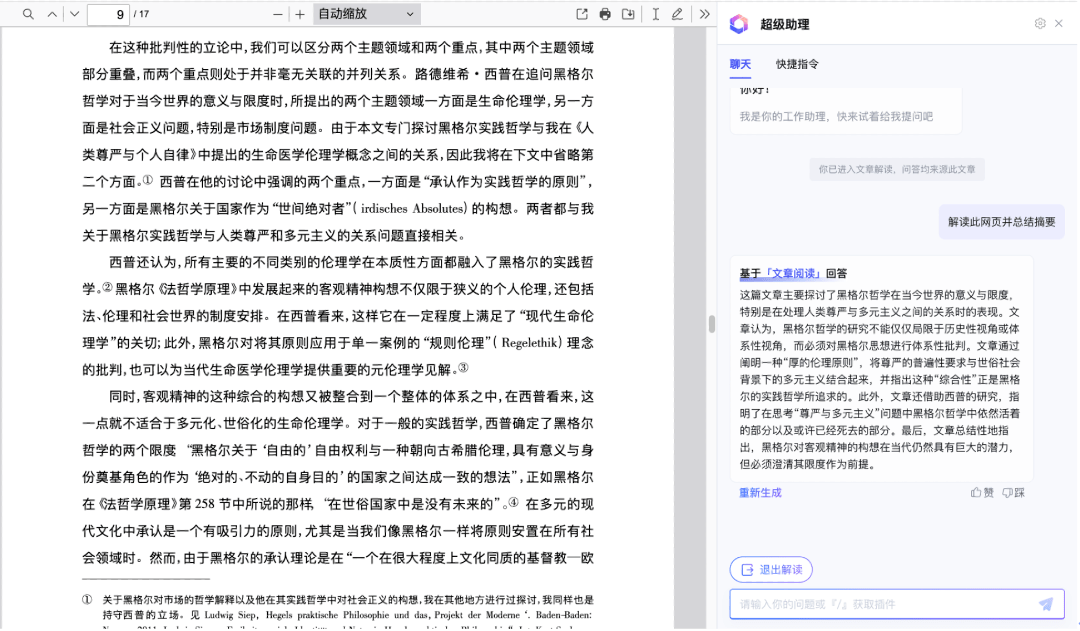
Task: Zoom in the PDF document
Action: coord(300,14)
